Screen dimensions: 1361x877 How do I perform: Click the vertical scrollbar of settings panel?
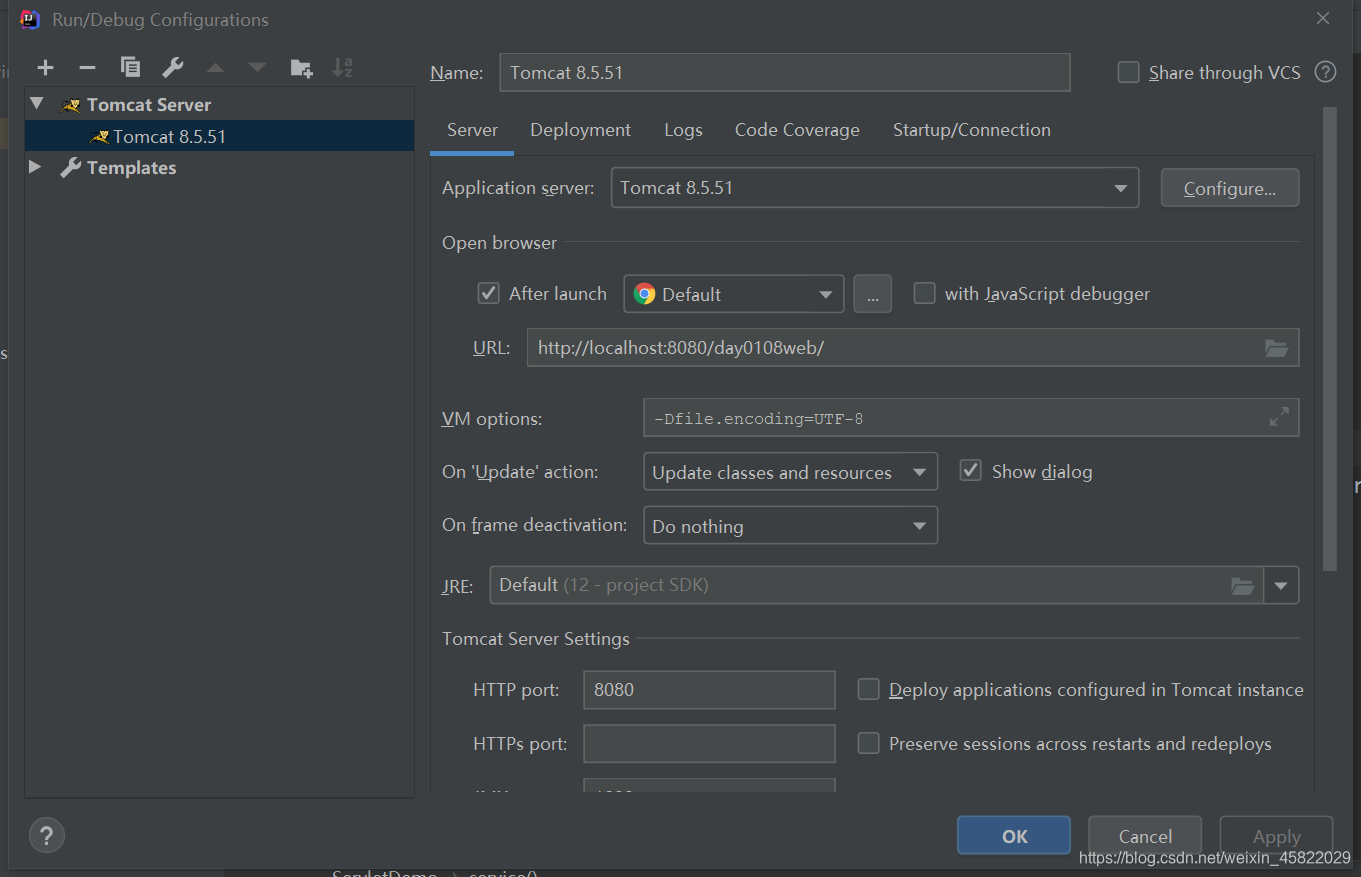click(x=1329, y=340)
